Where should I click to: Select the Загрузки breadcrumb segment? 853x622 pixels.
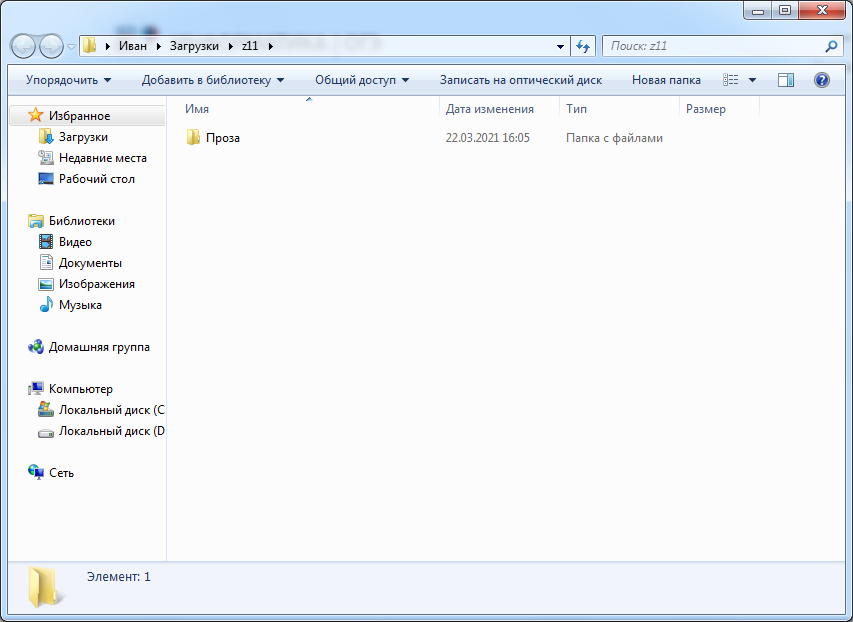coord(194,46)
